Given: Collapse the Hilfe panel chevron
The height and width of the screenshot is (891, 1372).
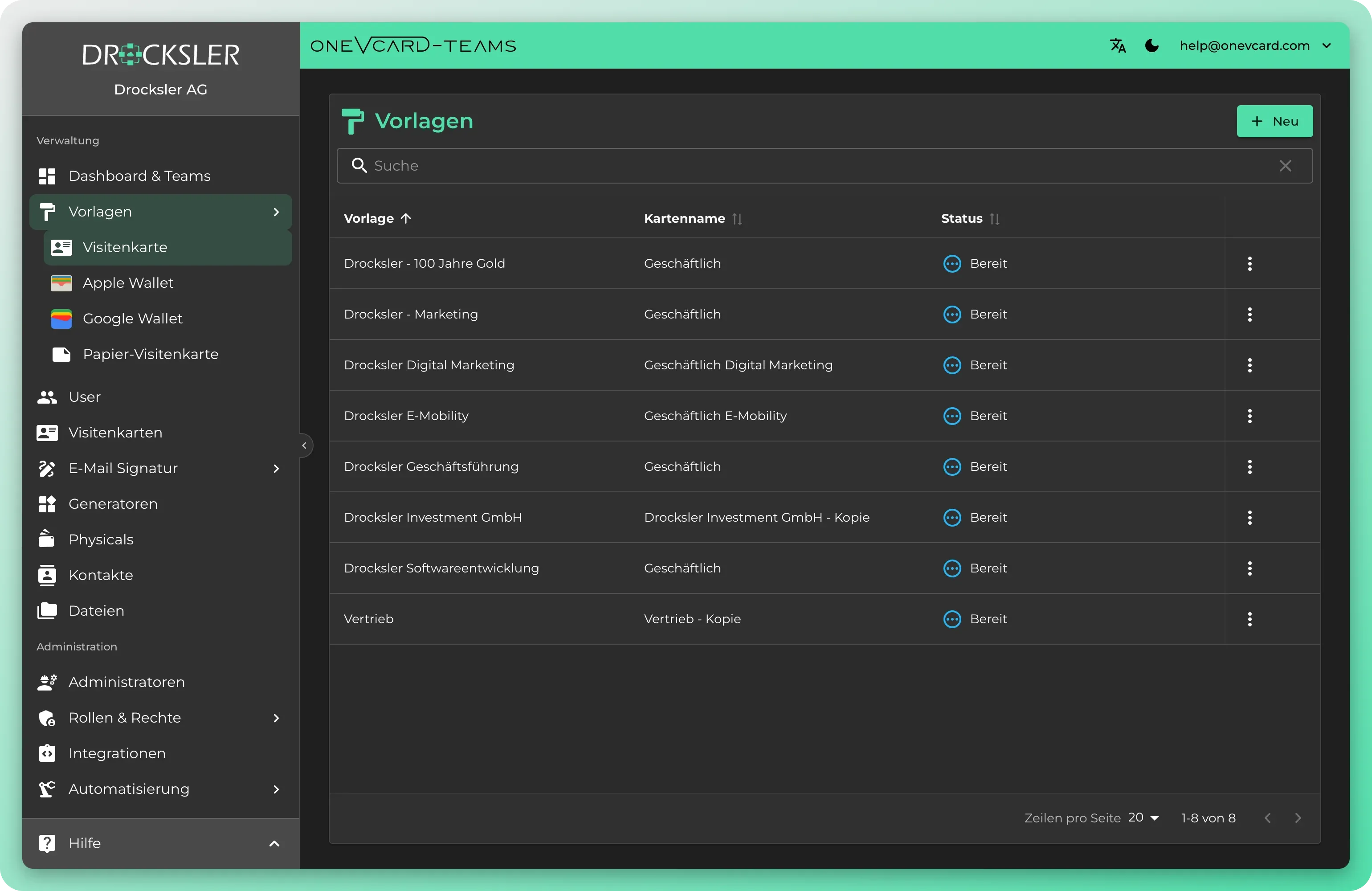Looking at the screenshot, I should 274,844.
